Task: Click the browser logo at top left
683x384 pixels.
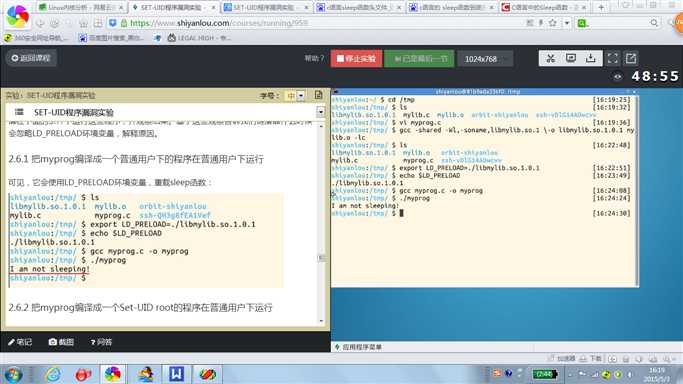Action: (18, 17)
